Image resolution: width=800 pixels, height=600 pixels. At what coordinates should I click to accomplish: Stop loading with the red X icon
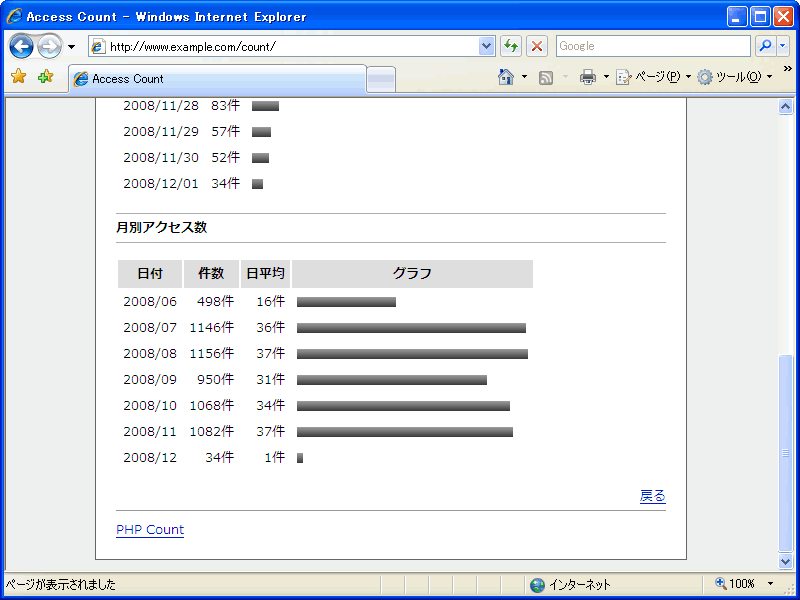(537, 46)
